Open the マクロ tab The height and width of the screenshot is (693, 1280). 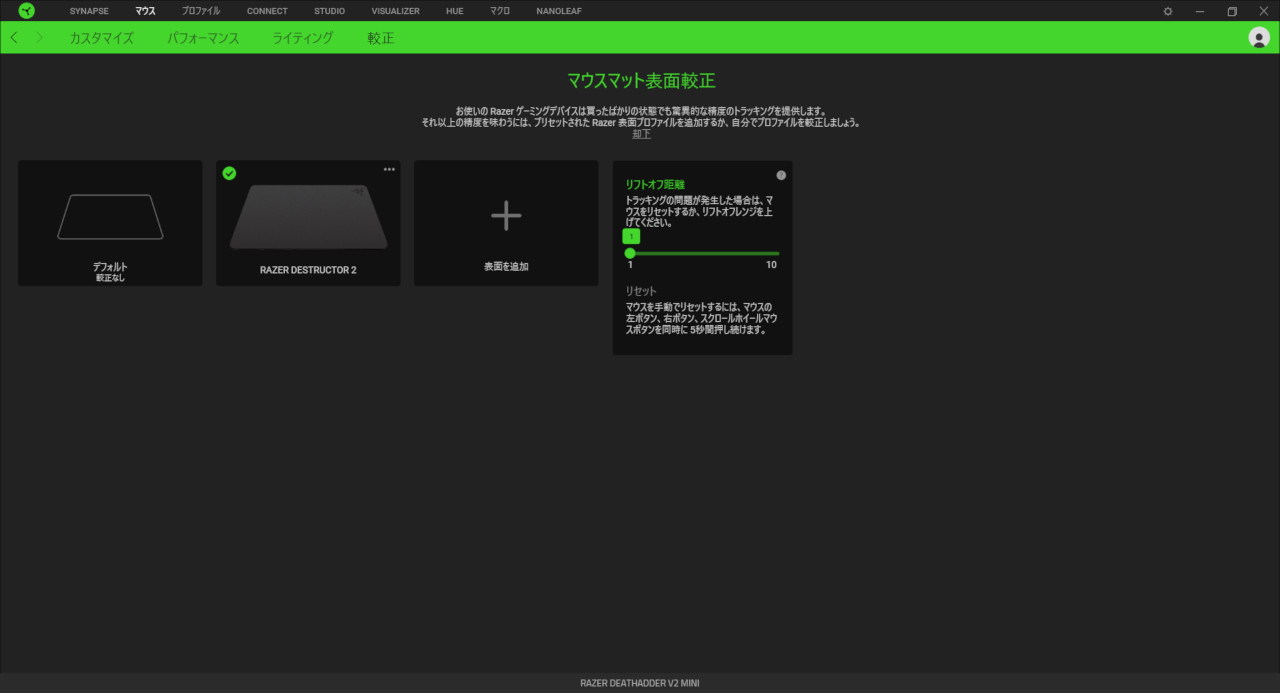coord(500,11)
